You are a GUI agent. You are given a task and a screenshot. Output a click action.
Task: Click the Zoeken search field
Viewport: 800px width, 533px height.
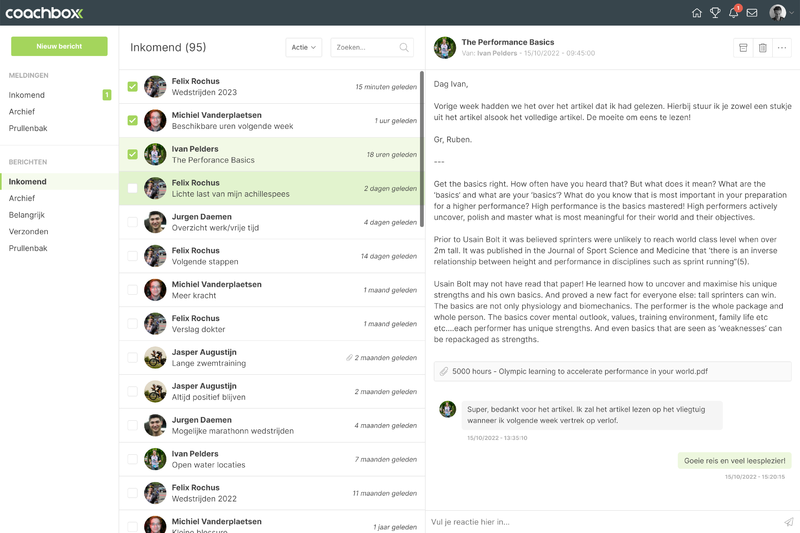click(366, 47)
